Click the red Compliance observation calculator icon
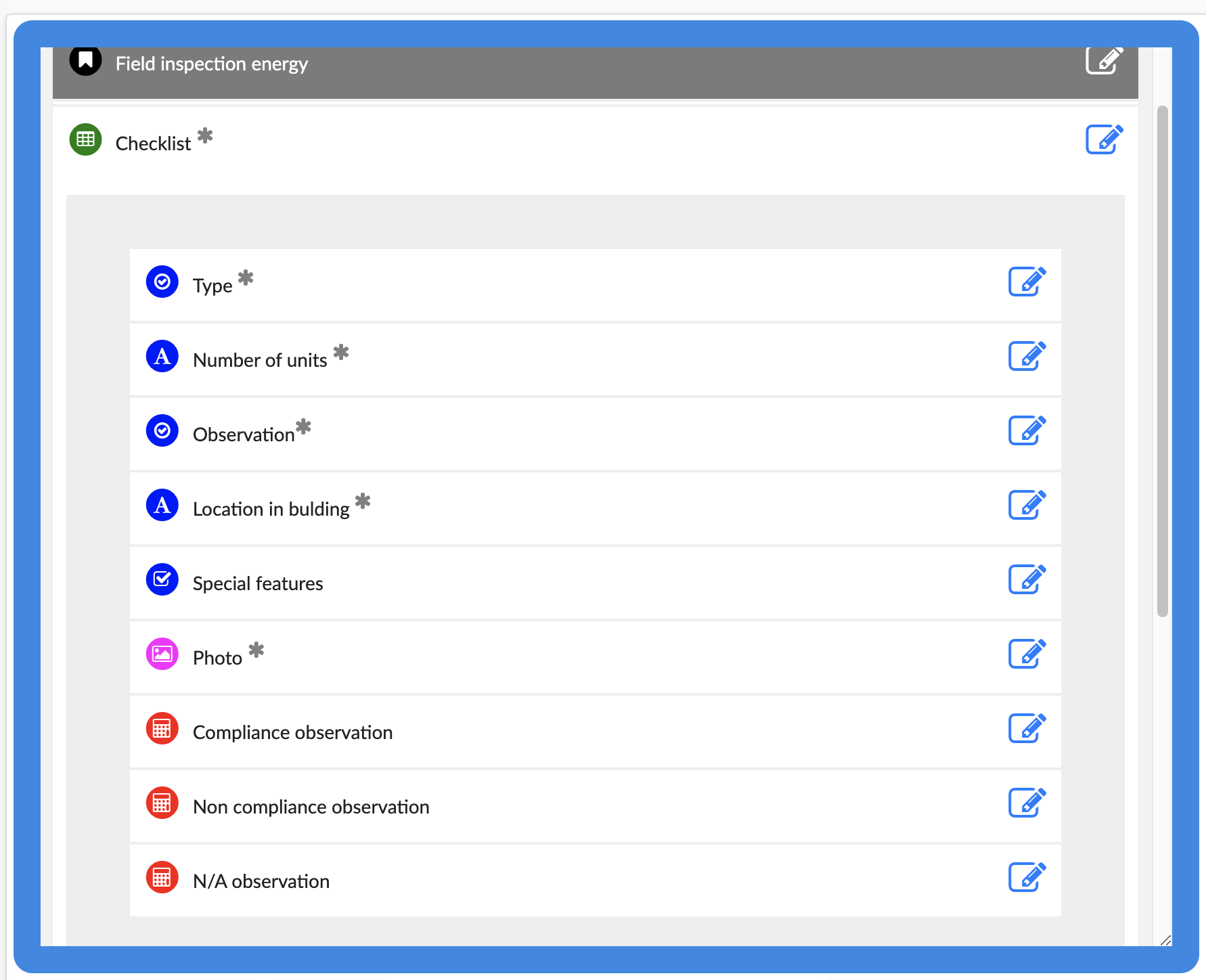1206x980 pixels. click(162, 728)
